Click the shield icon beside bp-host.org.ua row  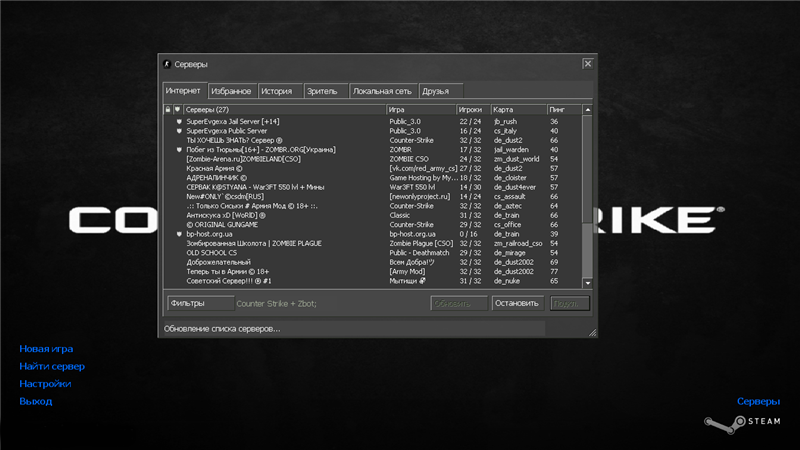(x=179, y=234)
